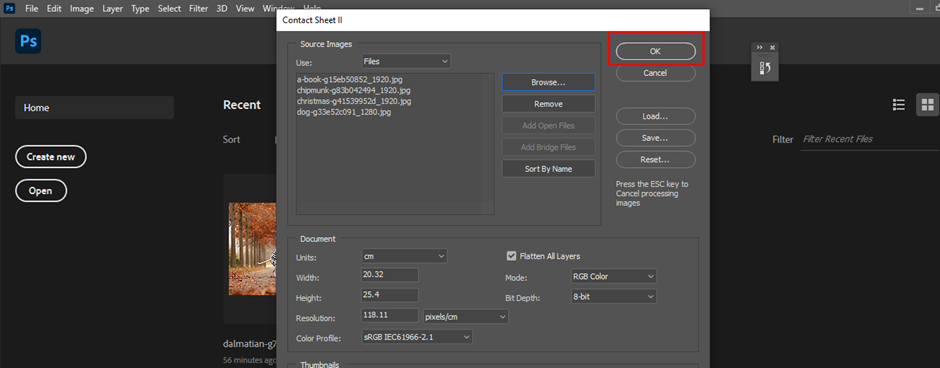Open the Type menu

click(x=140, y=8)
